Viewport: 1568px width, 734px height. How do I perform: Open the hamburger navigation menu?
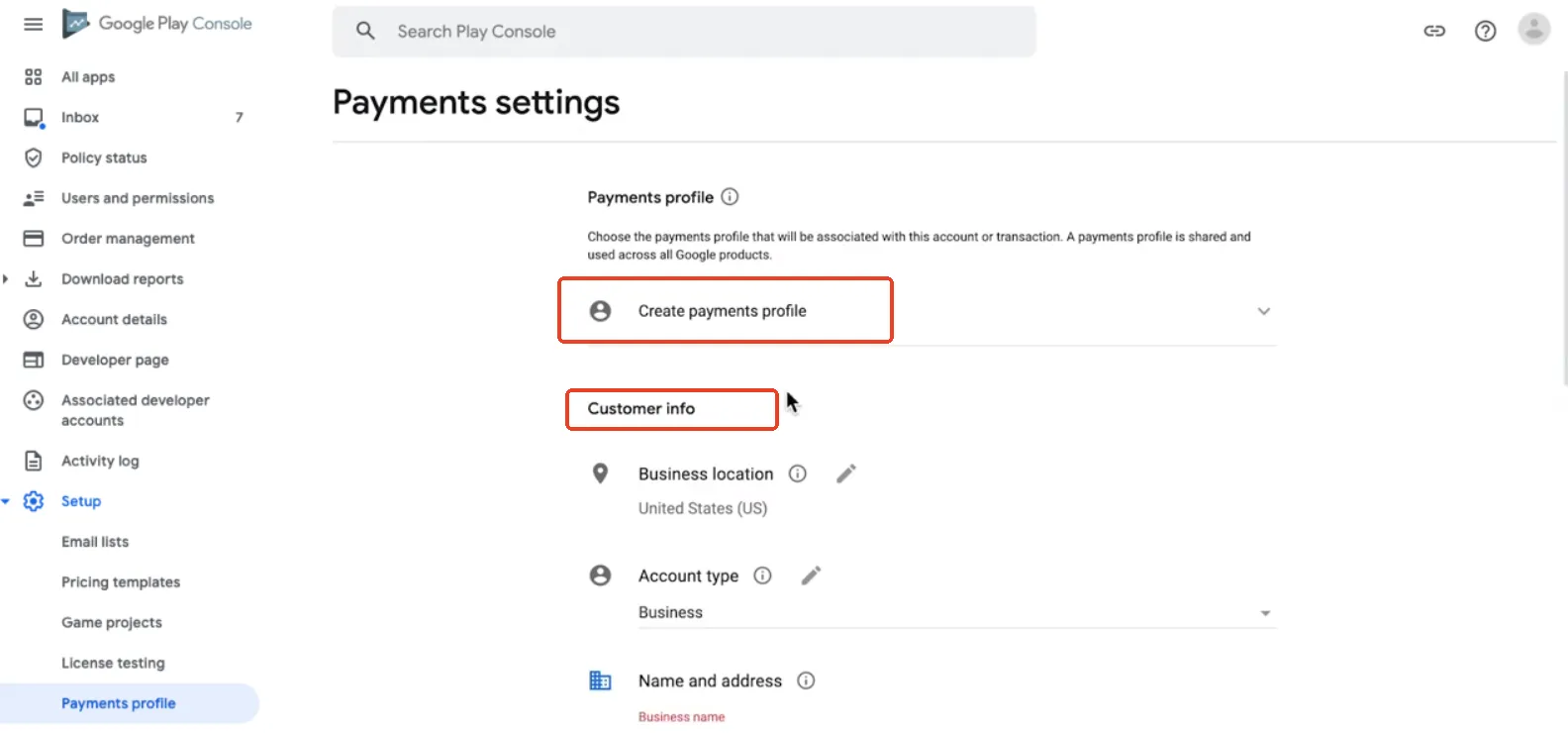(34, 24)
